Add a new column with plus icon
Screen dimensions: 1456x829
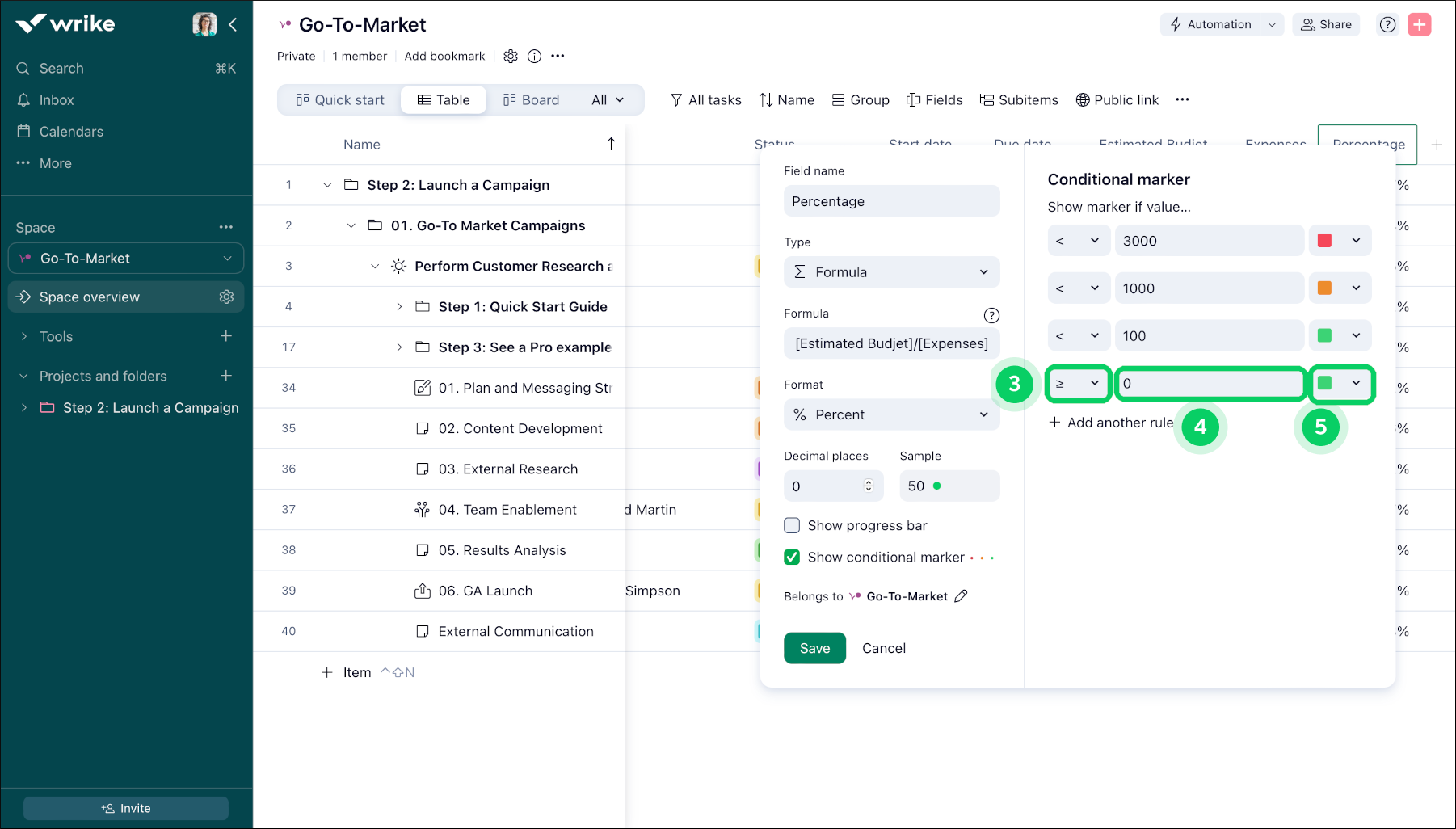coord(1437,145)
